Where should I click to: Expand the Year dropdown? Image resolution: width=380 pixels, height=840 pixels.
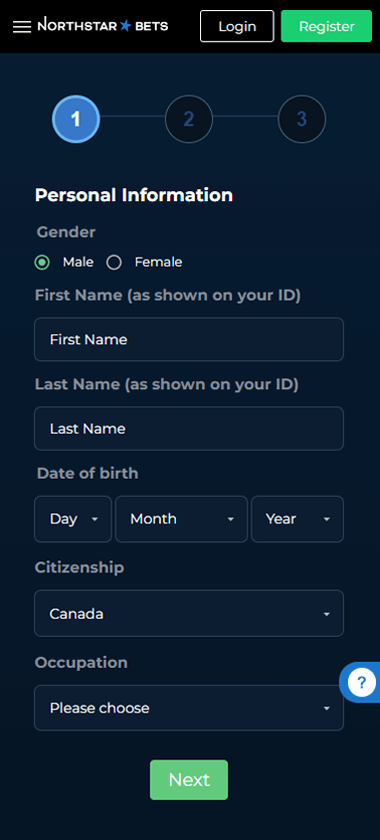click(x=297, y=519)
